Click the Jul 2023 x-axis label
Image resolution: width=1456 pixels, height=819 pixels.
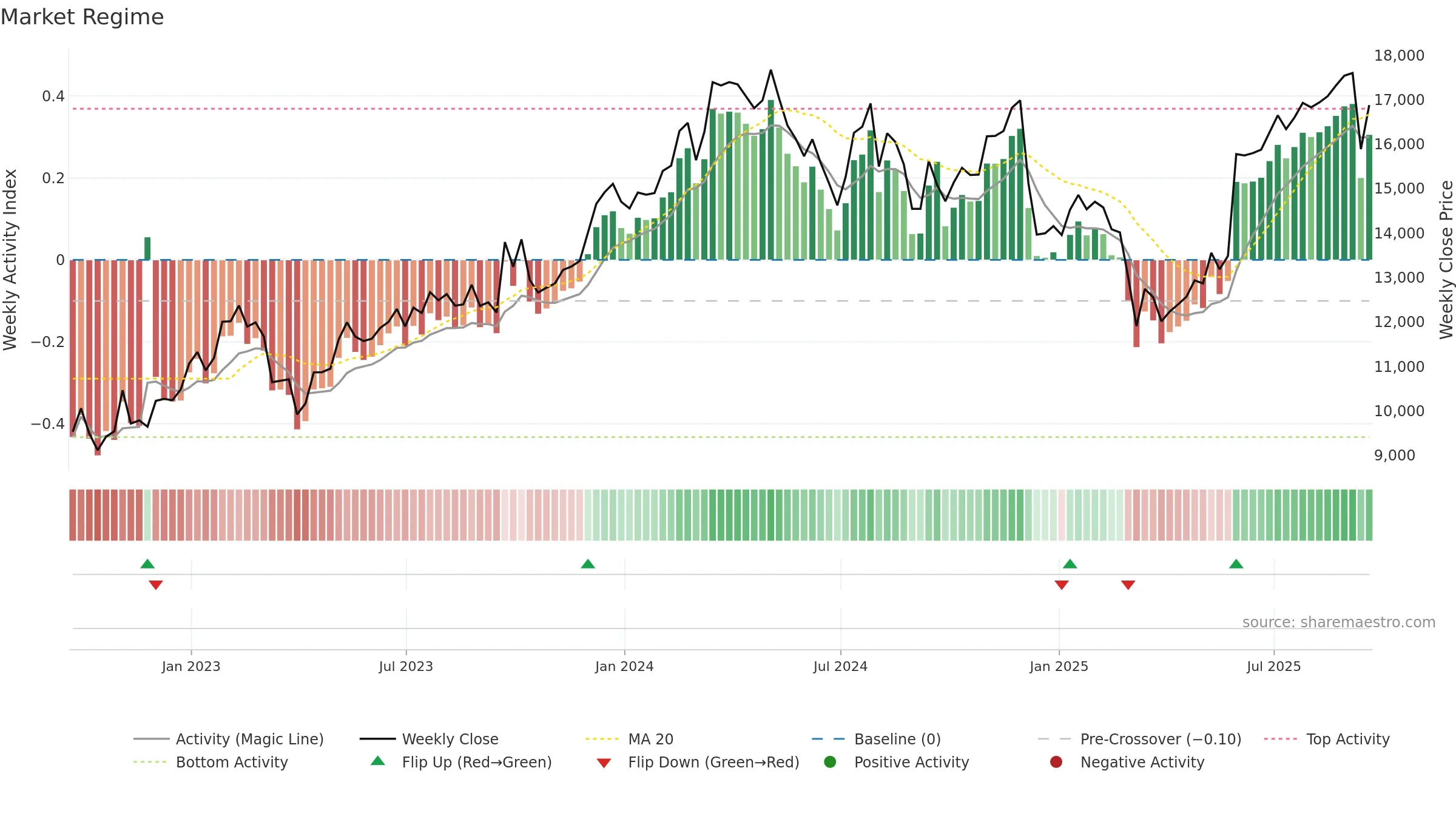406,667
